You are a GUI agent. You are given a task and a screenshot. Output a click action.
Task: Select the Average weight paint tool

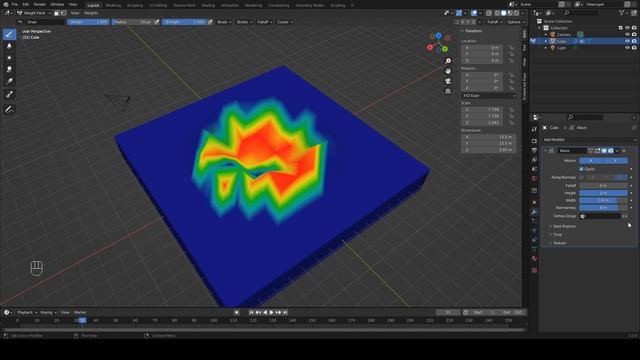click(9, 58)
